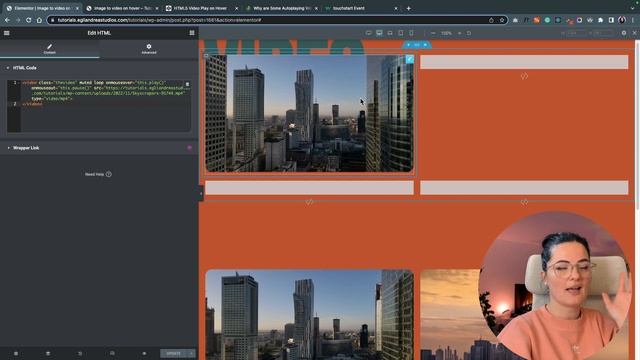Switch to touchstart Event browser tab
Viewport: 640px width, 360px height.
tap(361, 8)
